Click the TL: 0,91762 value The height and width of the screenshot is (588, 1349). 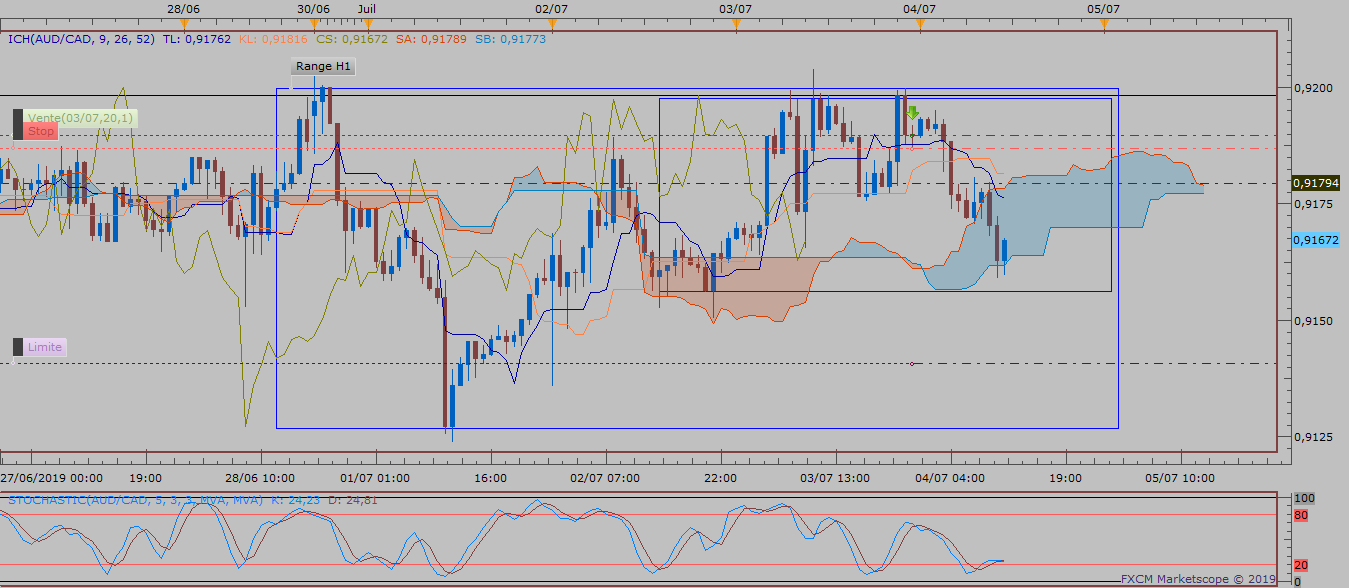[x=197, y=39]
